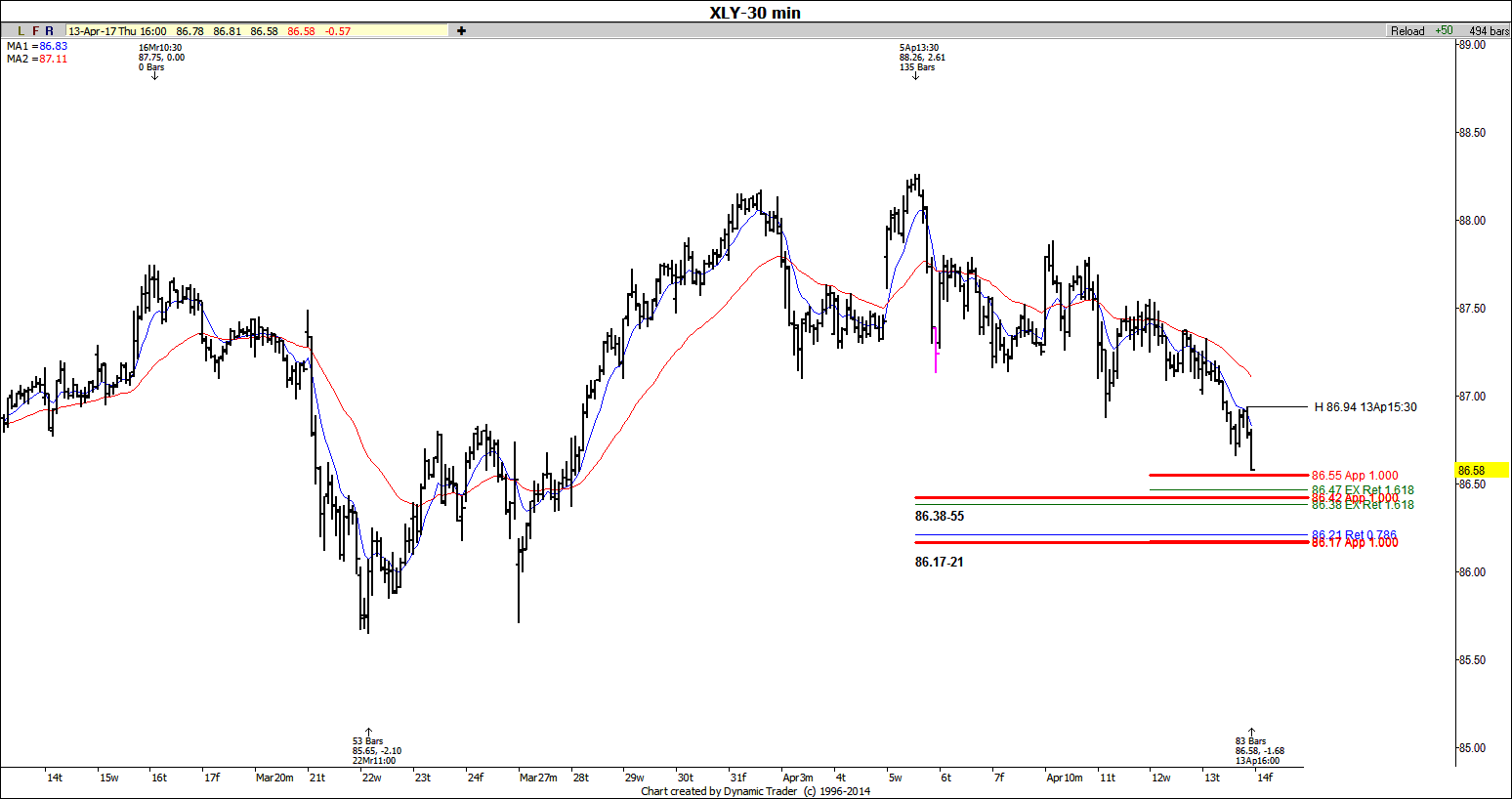
Task: Click the L button in chart toolbar
Action: click(x=21, y=31)
